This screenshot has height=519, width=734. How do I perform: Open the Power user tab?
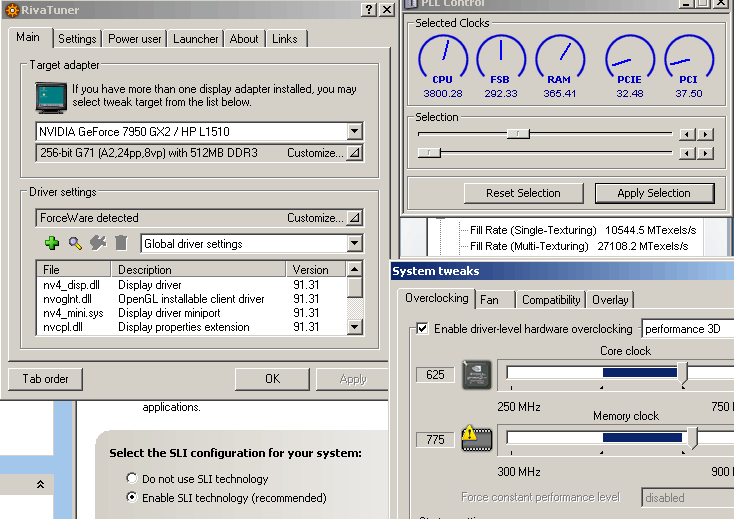(135, 39)
